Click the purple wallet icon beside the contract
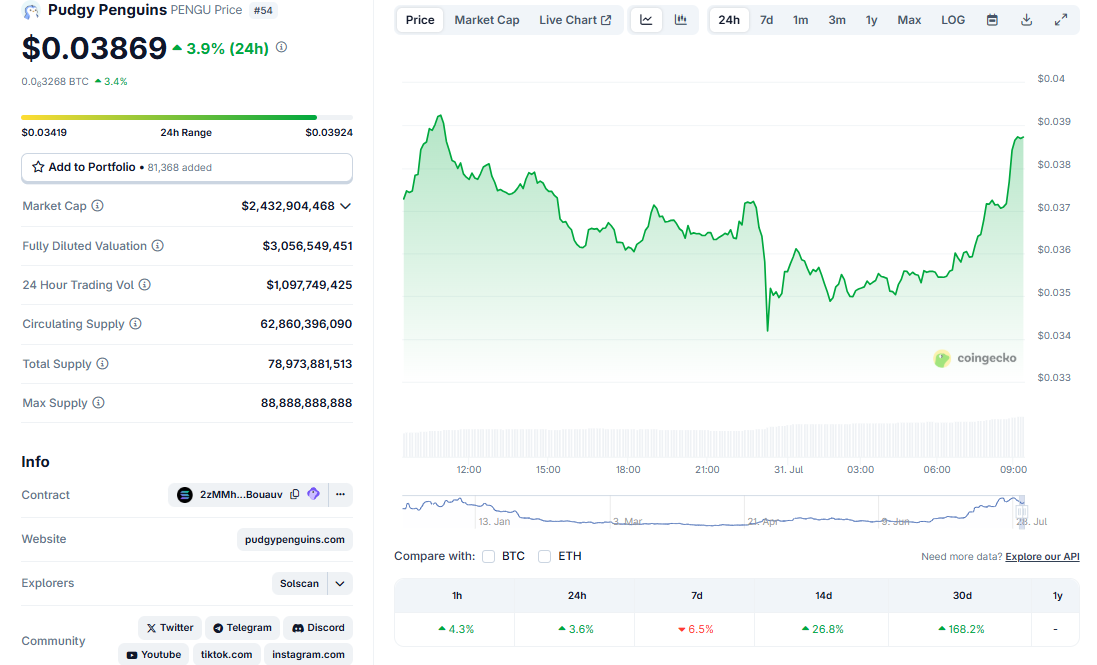This screenshot has width=1097, height=665. (313, 494)
